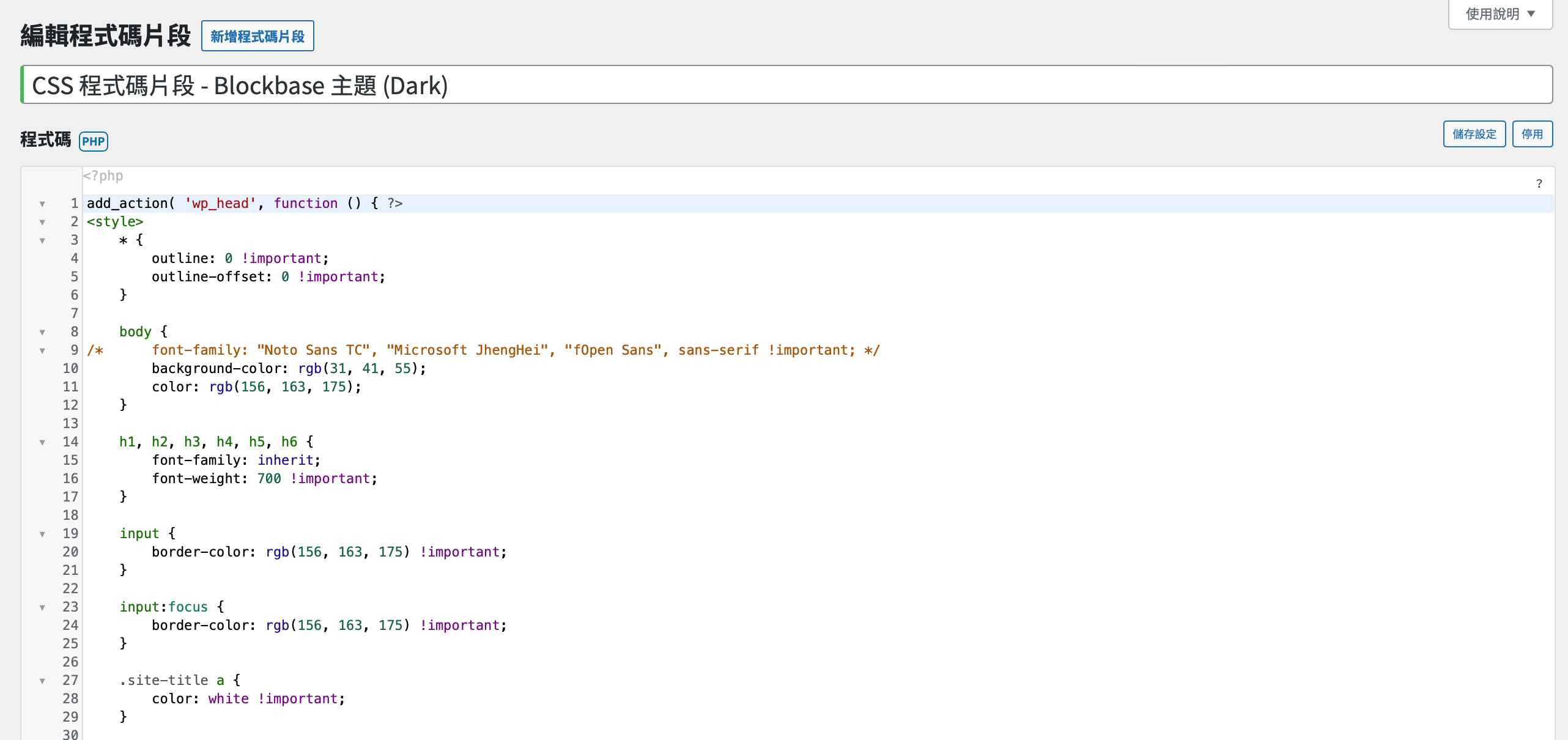1568x740 pixels.
Task: Click the 儲存設定 button
Action: (1474, 134)
